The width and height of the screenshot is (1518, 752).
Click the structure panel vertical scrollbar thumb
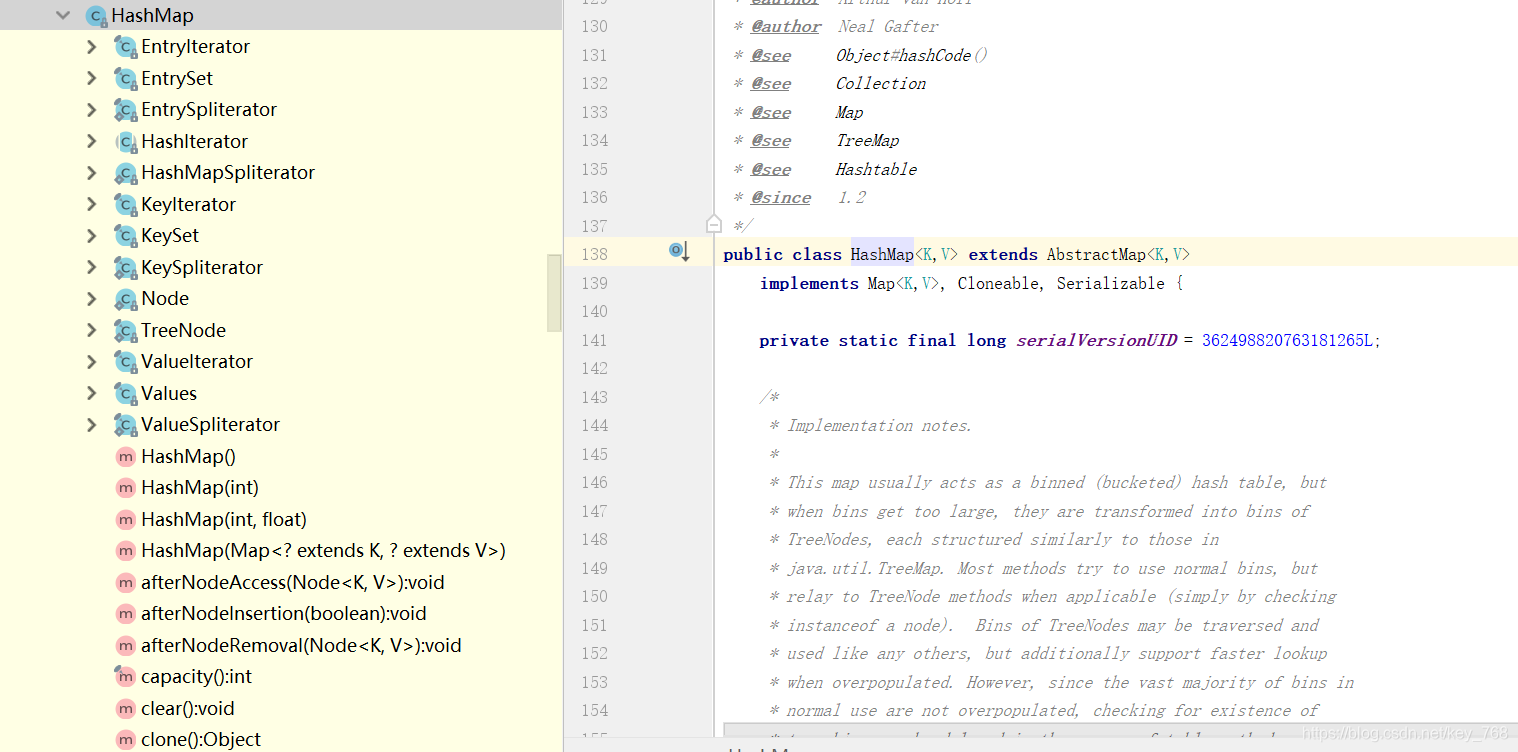coord(554,292)
